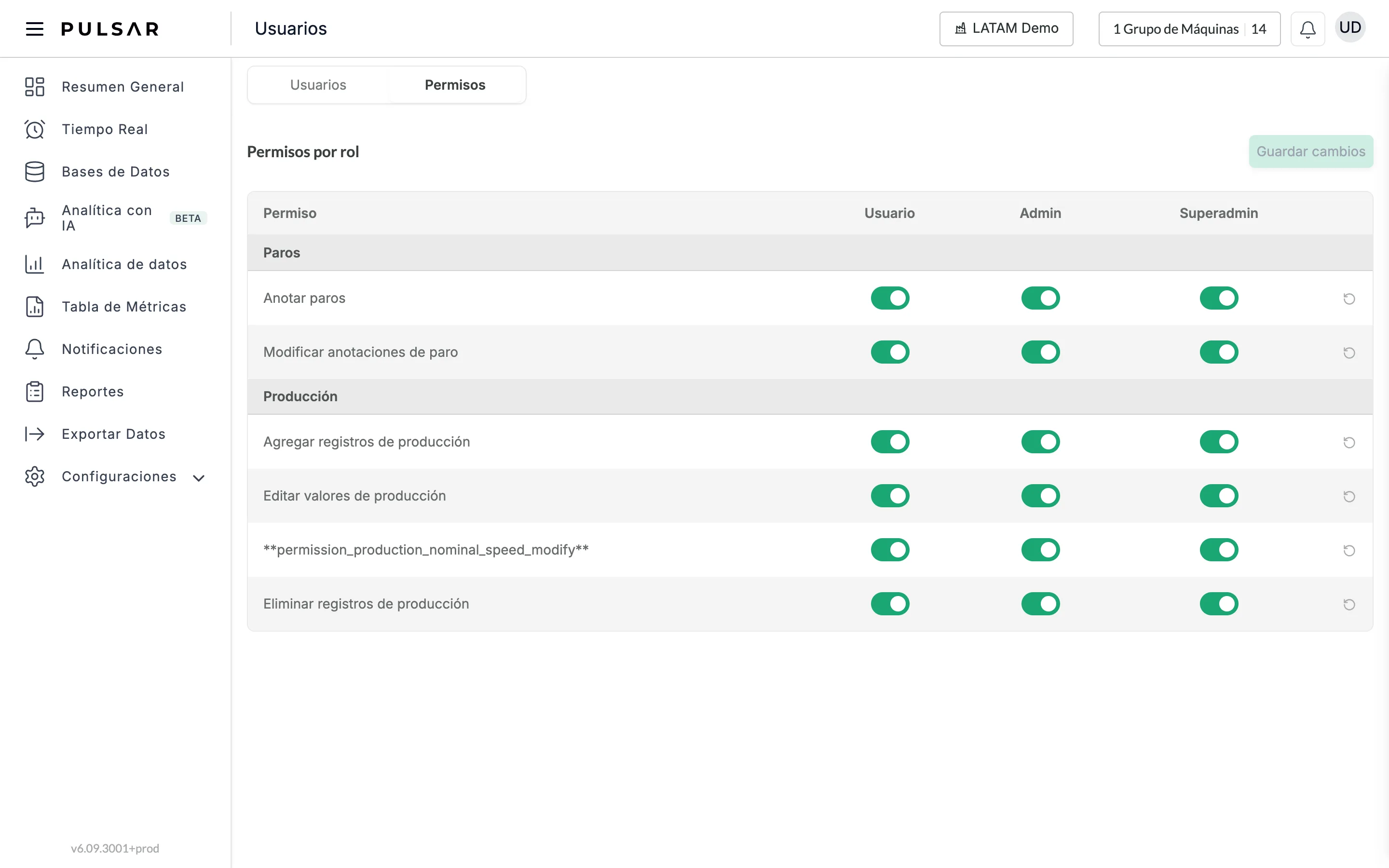Reset the permission_production_nominal_speed_modify row
The image size is (1389, 868).
pos(1349,550)
